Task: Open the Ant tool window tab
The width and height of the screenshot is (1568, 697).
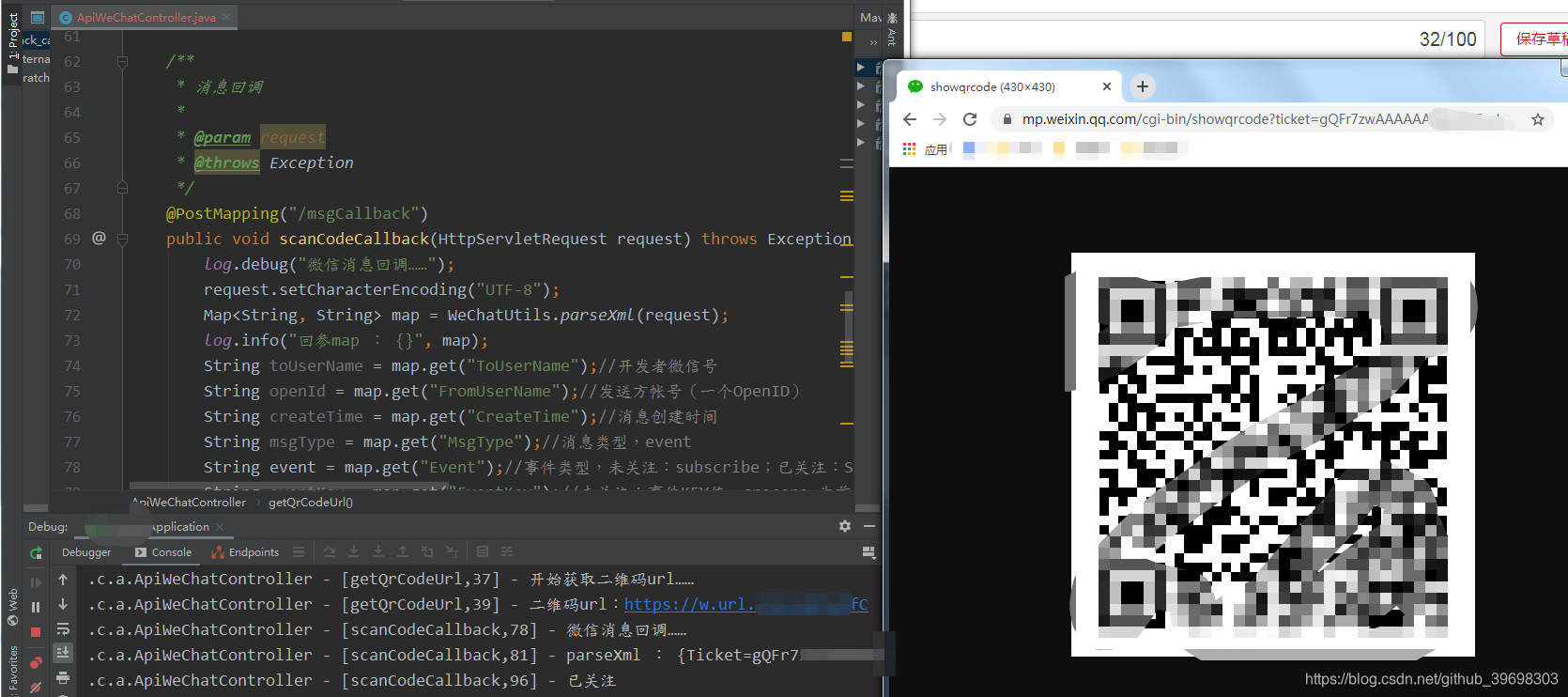Action: pyautogui.click(x=892, y=28)
